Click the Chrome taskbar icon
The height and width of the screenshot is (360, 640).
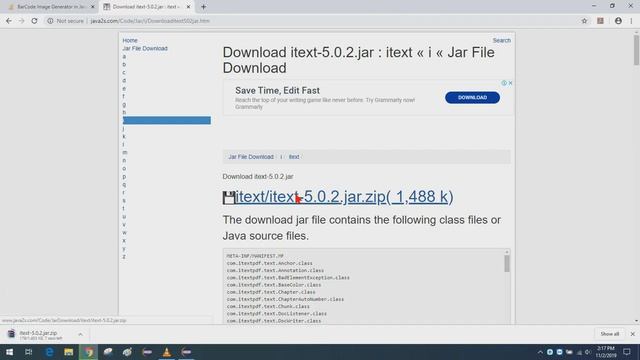[x=89, y=352]
